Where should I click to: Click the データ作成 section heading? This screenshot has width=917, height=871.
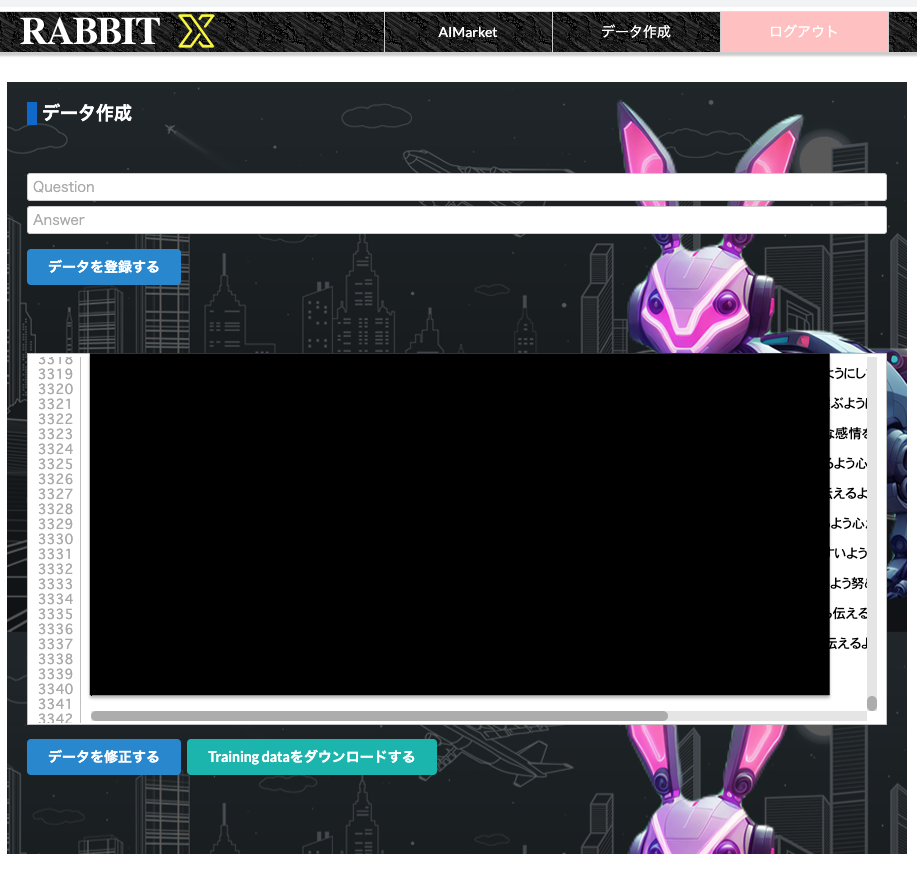pos(86,113)
